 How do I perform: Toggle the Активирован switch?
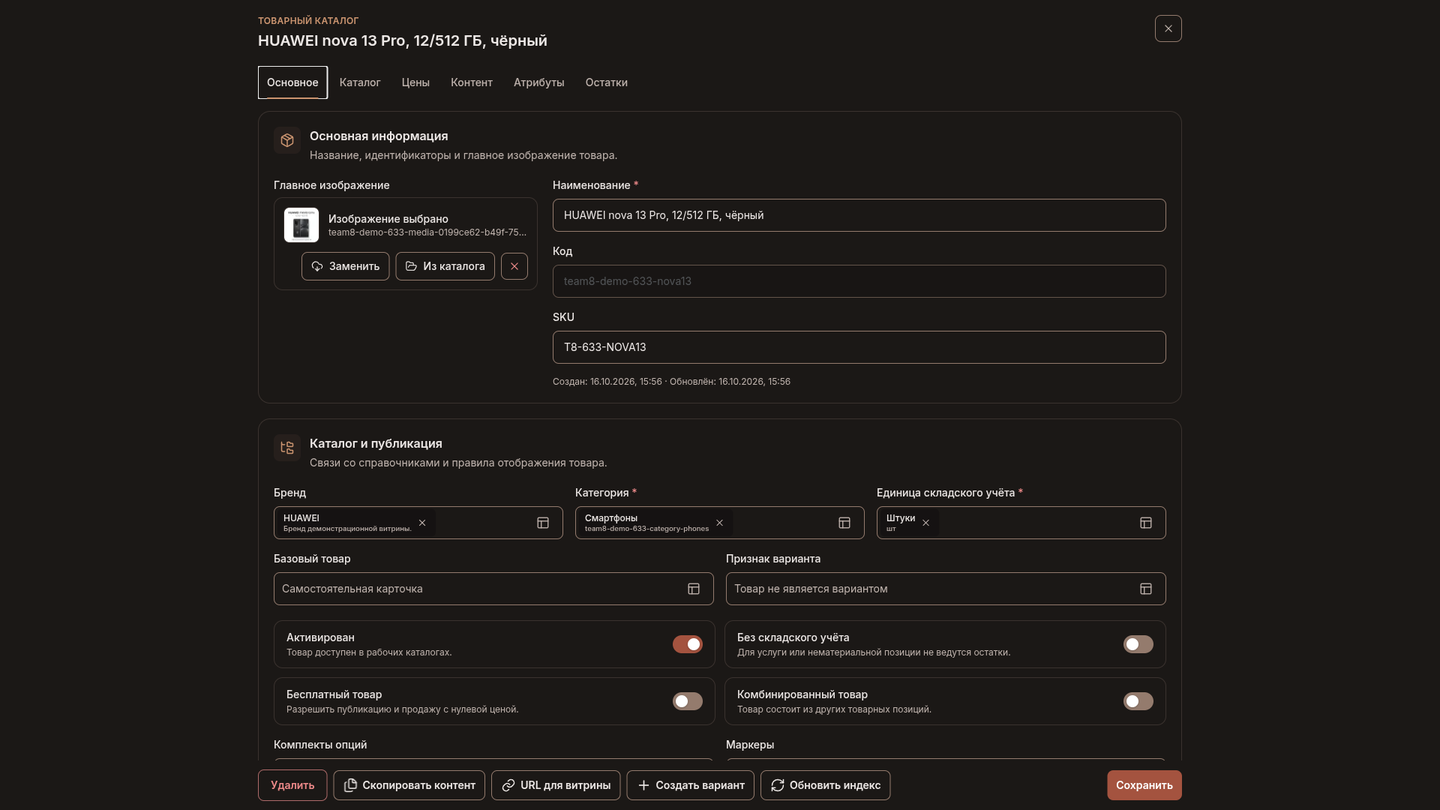click(x=687, y=644)
